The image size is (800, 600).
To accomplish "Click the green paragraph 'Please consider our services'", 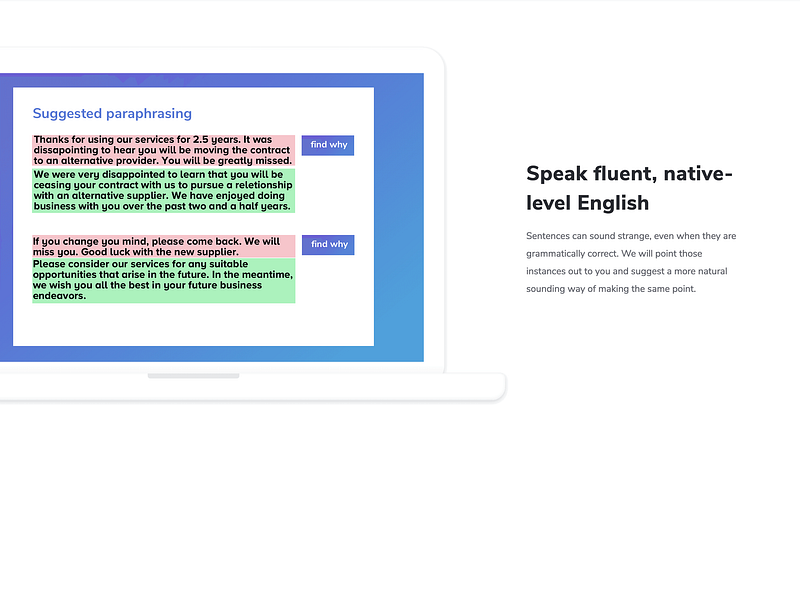I will point(163,280).
